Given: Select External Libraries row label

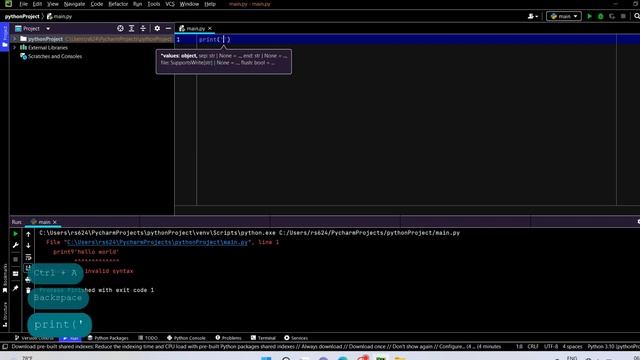Looking at the screenshot, I should (x=48, y=48).
